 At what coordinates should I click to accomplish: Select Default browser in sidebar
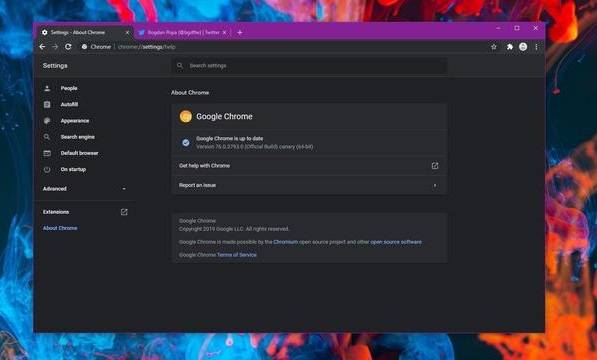pyautogui.click(x=80, y=153)
